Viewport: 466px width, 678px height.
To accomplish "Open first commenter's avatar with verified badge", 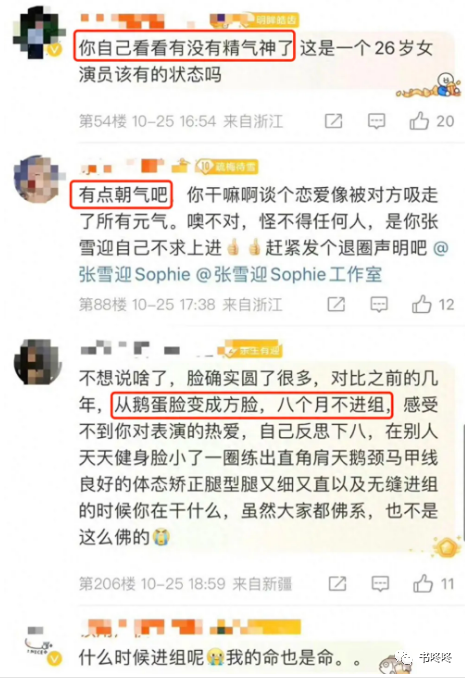I will [x=38, y=33].
